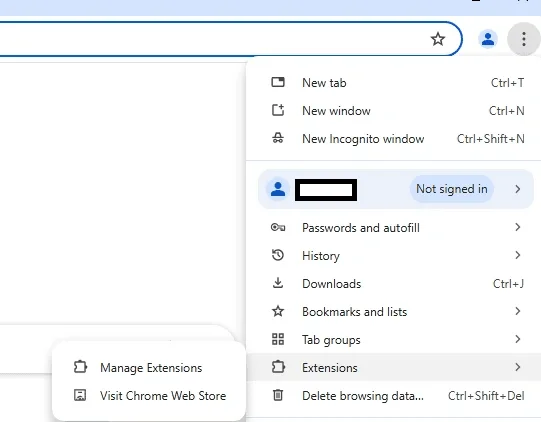The width and height of the screenshot is (541, 422).
Task: Click the Bookmarks star icon in menu
Action: point(278,311)
